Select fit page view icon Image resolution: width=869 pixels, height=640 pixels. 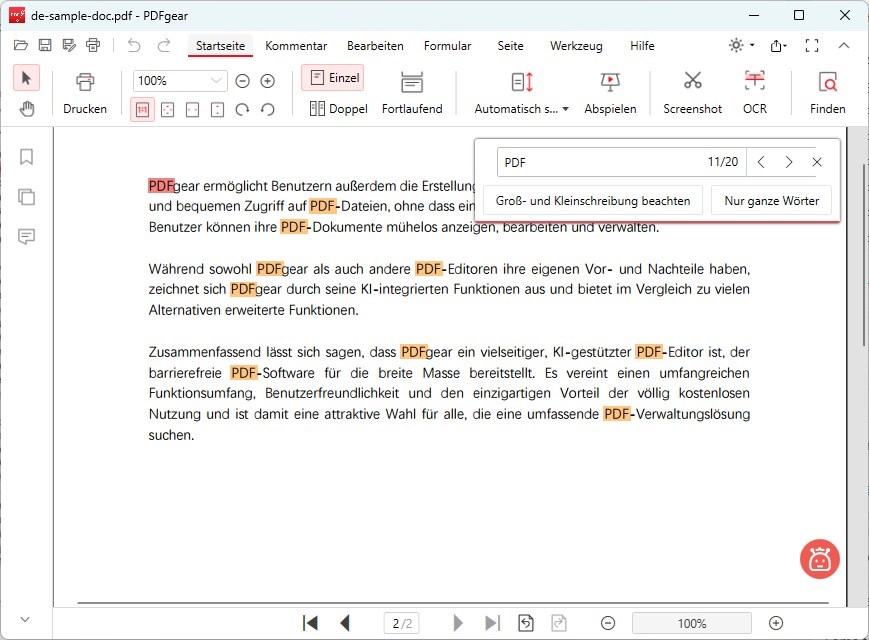click(167, 110)
